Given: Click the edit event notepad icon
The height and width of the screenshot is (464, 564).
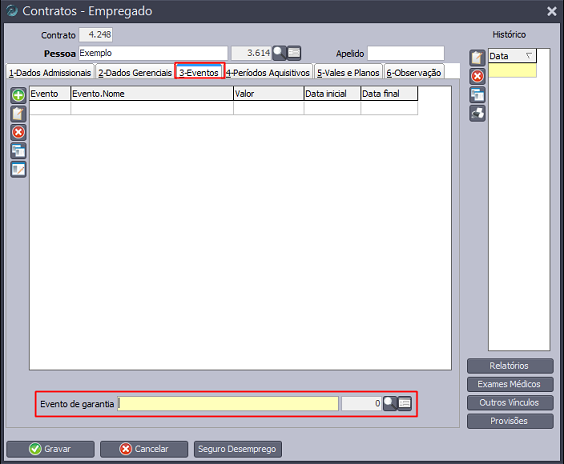Looking at the screenshot, I should 18,114.
